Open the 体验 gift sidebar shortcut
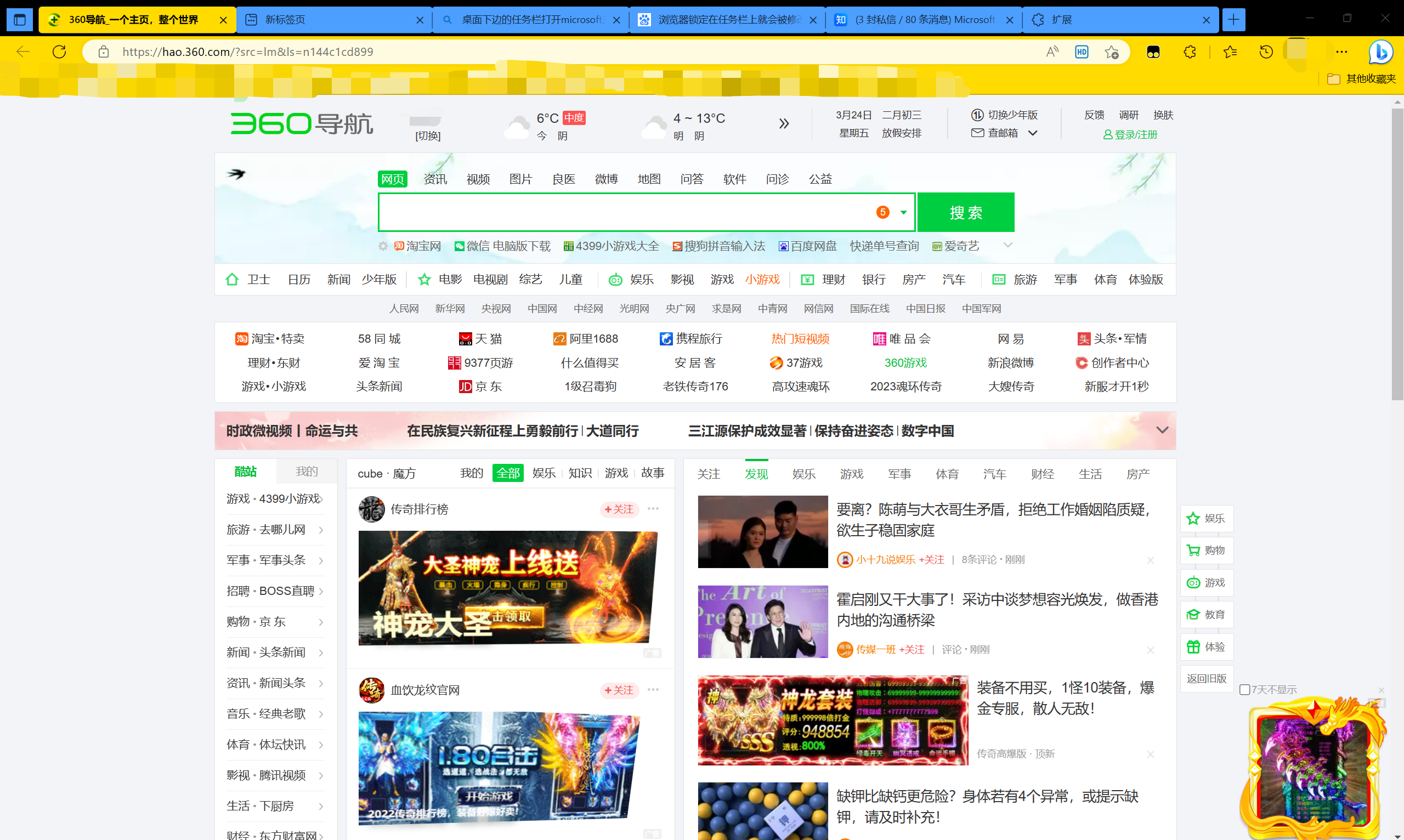This screenshot has width=1404, height=840. coord(1207,646)
